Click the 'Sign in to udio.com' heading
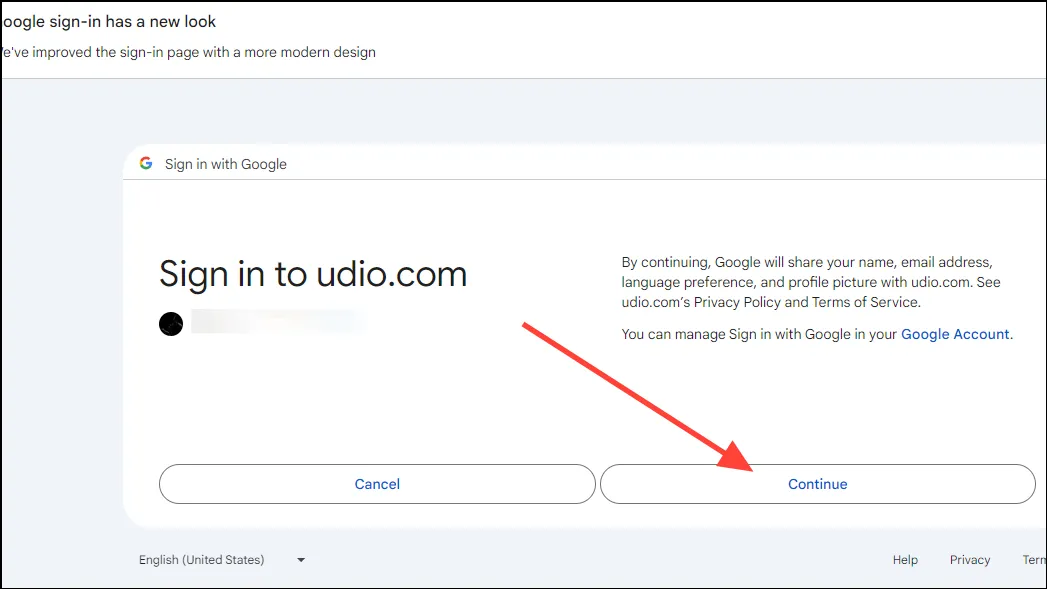 click(313, 274)
